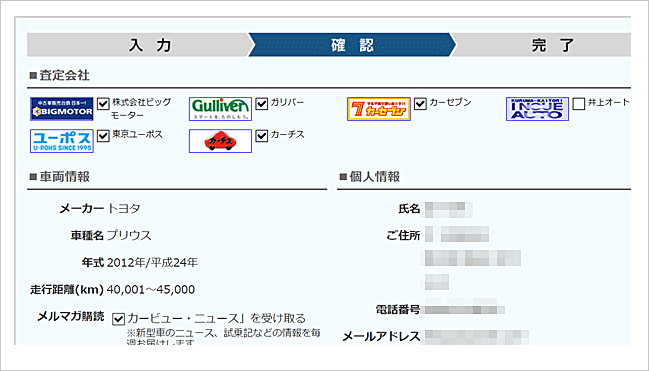Uncheck the カーセブン checkbox
The image size is (649, 371).
click(x=420, y=104)
